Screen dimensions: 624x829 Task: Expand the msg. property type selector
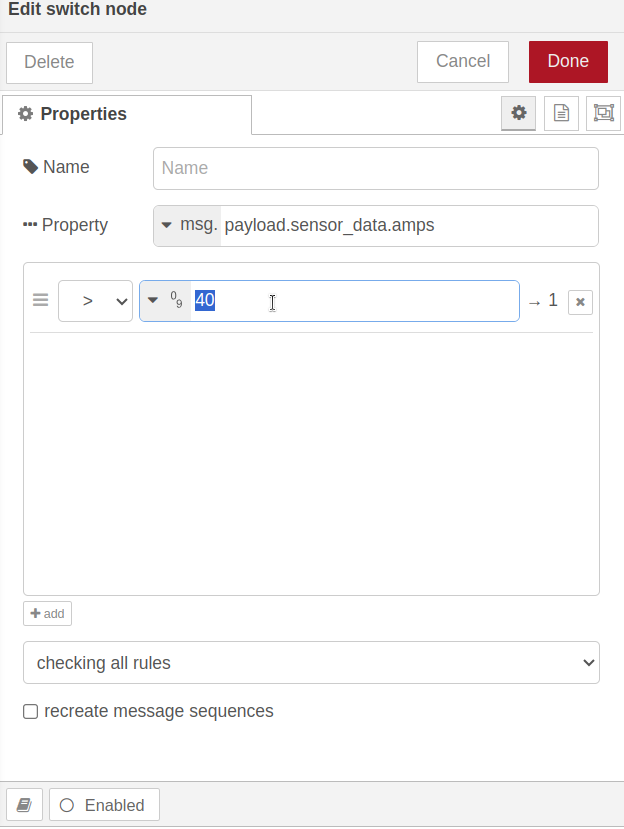click(x=187, y=226)
